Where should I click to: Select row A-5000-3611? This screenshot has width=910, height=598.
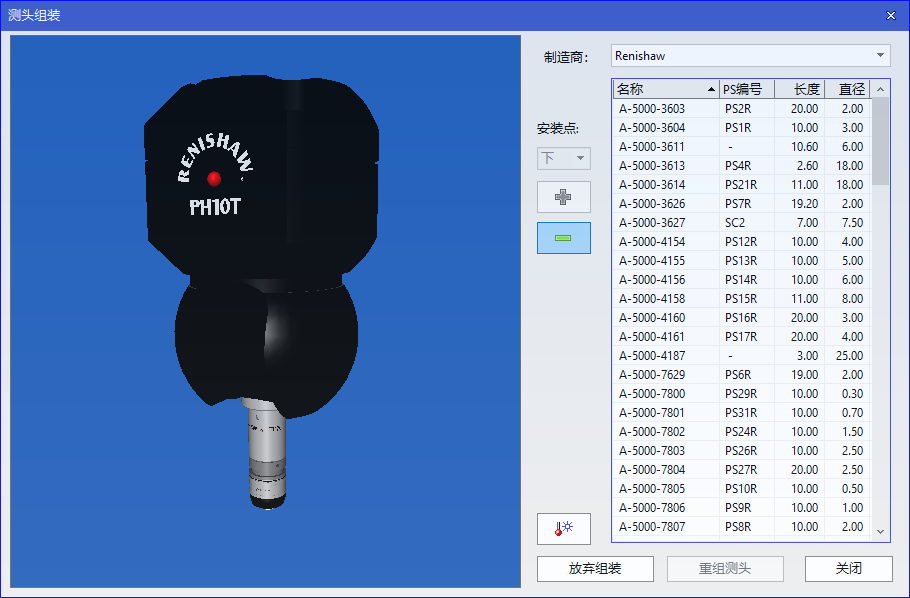click(742, 147)
